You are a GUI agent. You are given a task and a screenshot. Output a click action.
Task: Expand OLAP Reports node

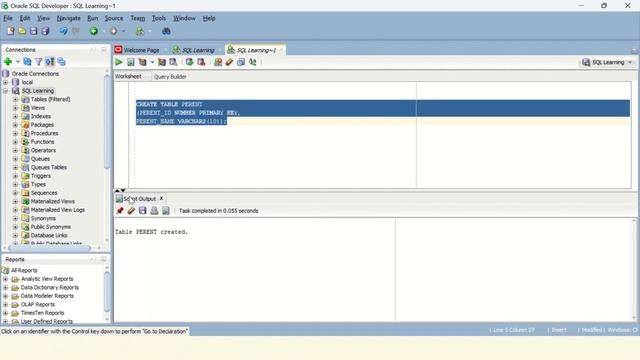pyautogui.click(x=6, y=304)
